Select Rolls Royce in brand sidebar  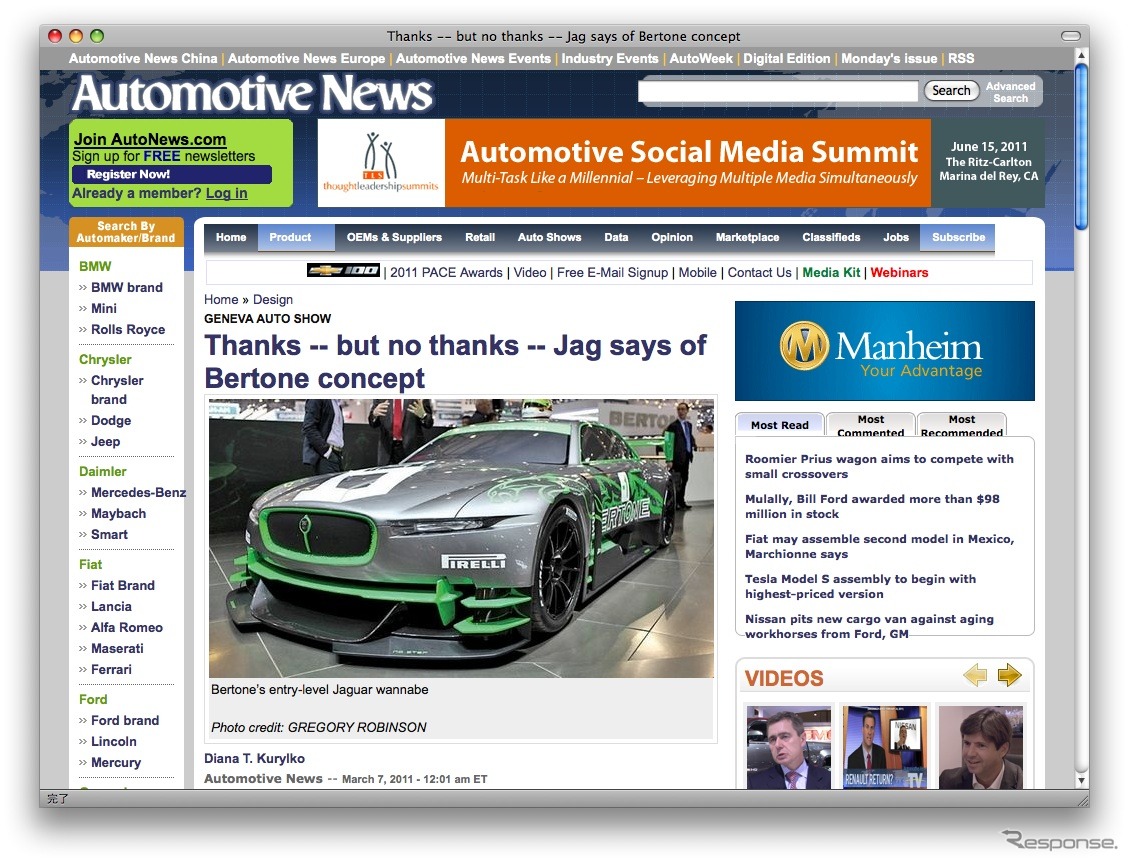(x=128, y=329)
